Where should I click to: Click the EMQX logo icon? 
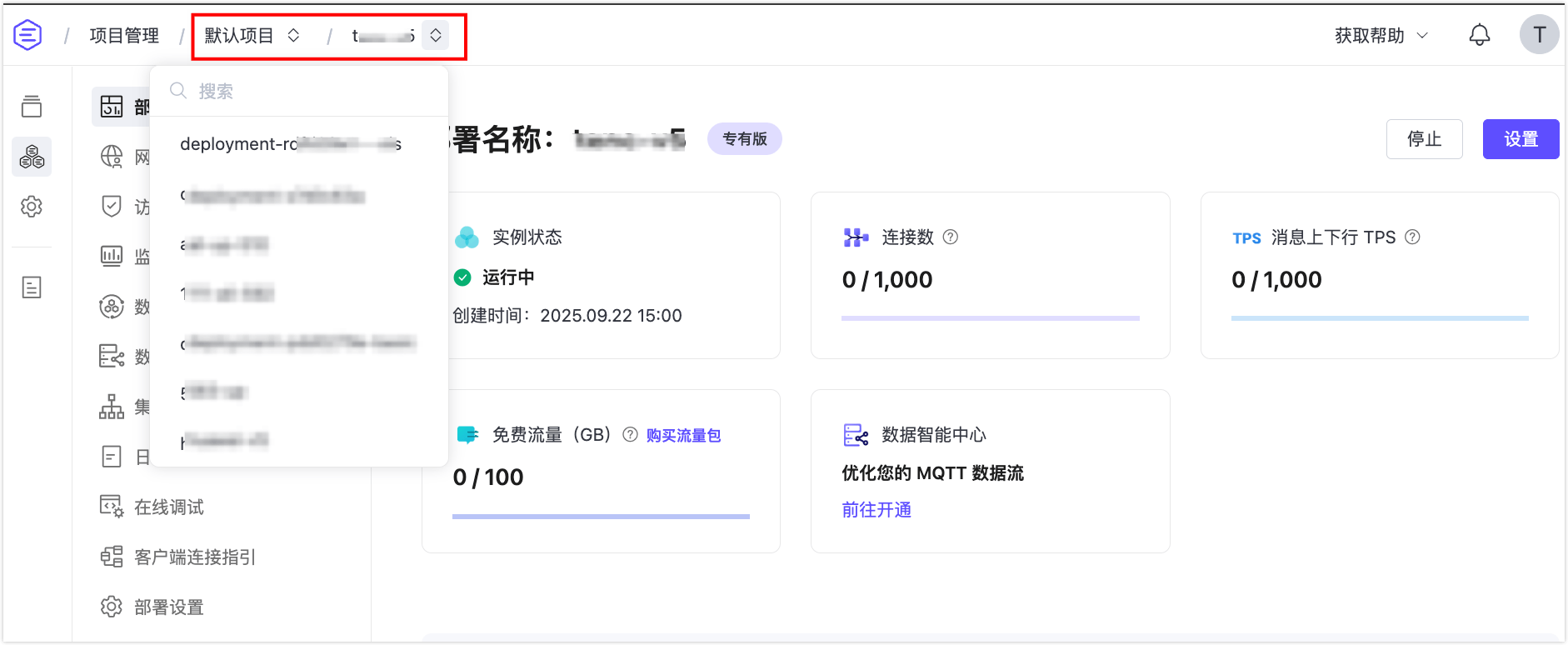tap(27, 35)
